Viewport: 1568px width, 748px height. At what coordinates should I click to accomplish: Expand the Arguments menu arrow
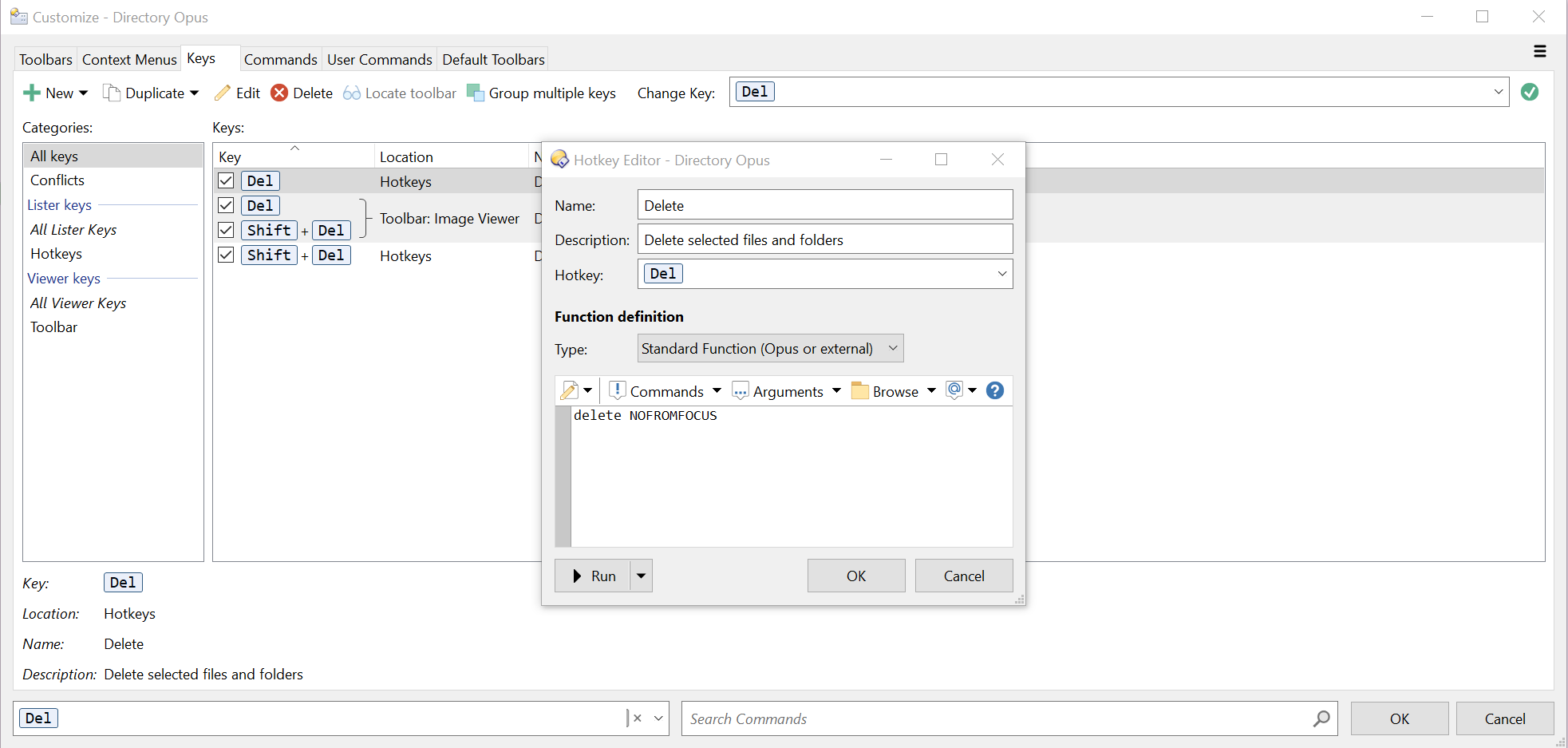(836, 390)
